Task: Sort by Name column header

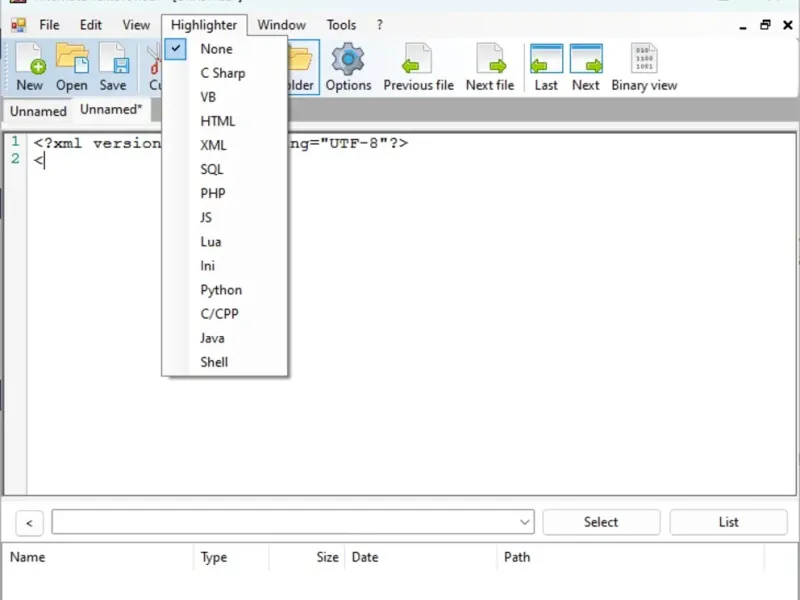Action: pyautogui.click(x=98, y=557)
